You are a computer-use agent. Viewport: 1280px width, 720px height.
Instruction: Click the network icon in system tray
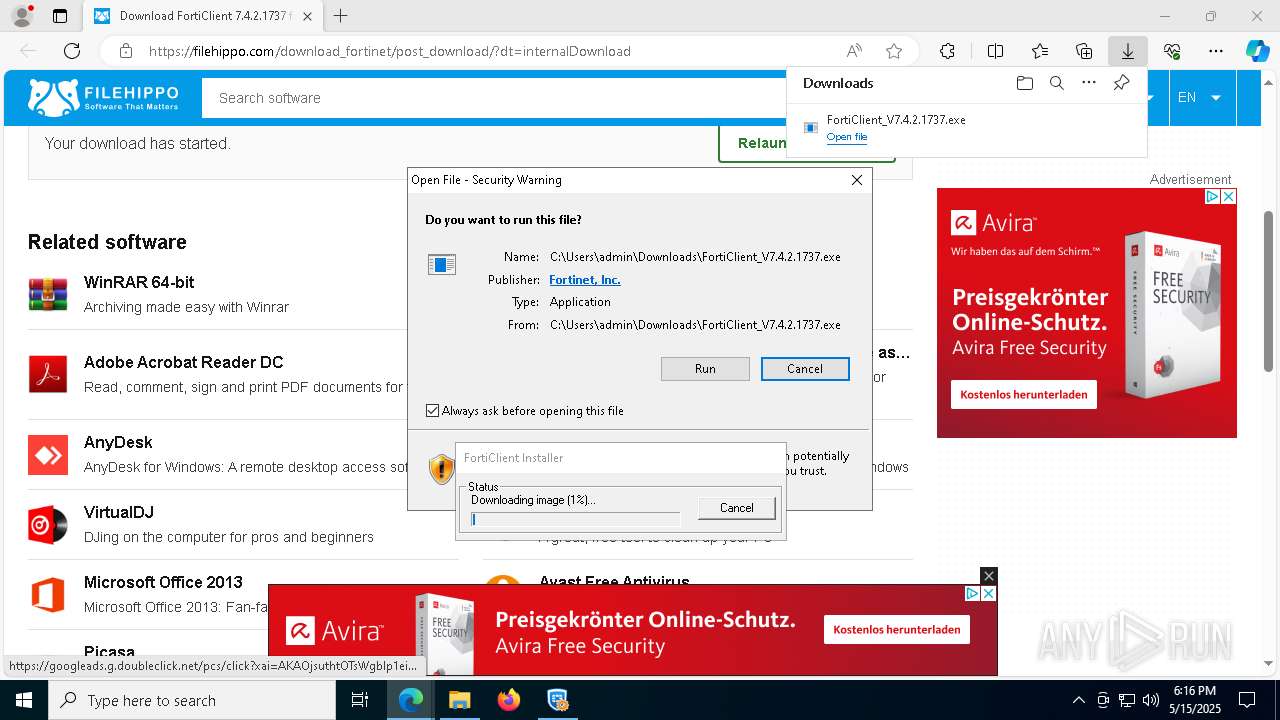(x=1126, y=700)
